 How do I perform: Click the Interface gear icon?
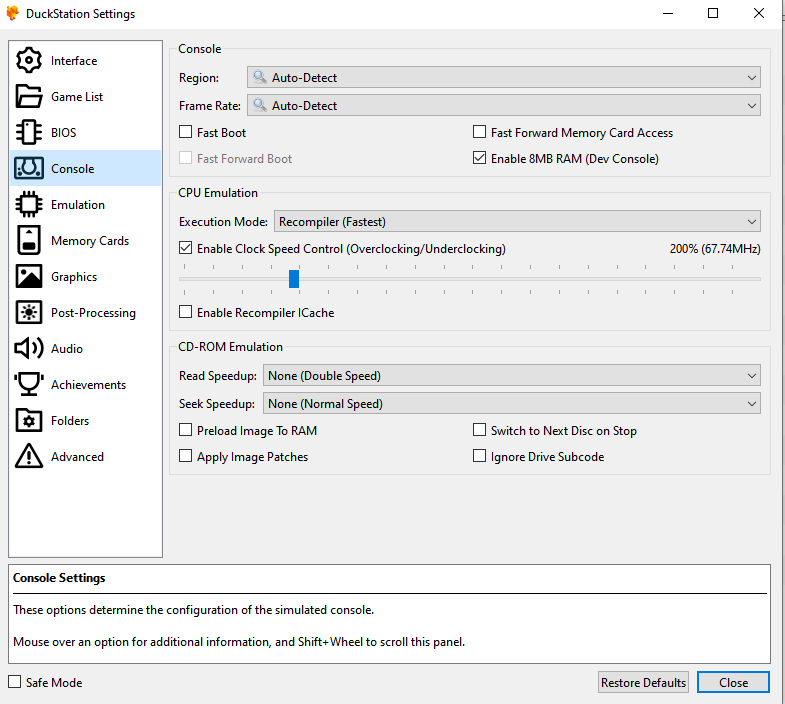pyautogui.click(x=29, y=61)
